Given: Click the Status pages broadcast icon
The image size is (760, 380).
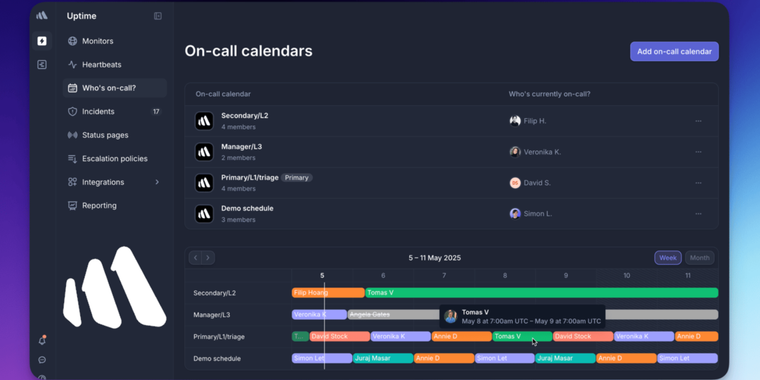Looking at the screenshot, I should pyautogui.click(x=72, y=135).
